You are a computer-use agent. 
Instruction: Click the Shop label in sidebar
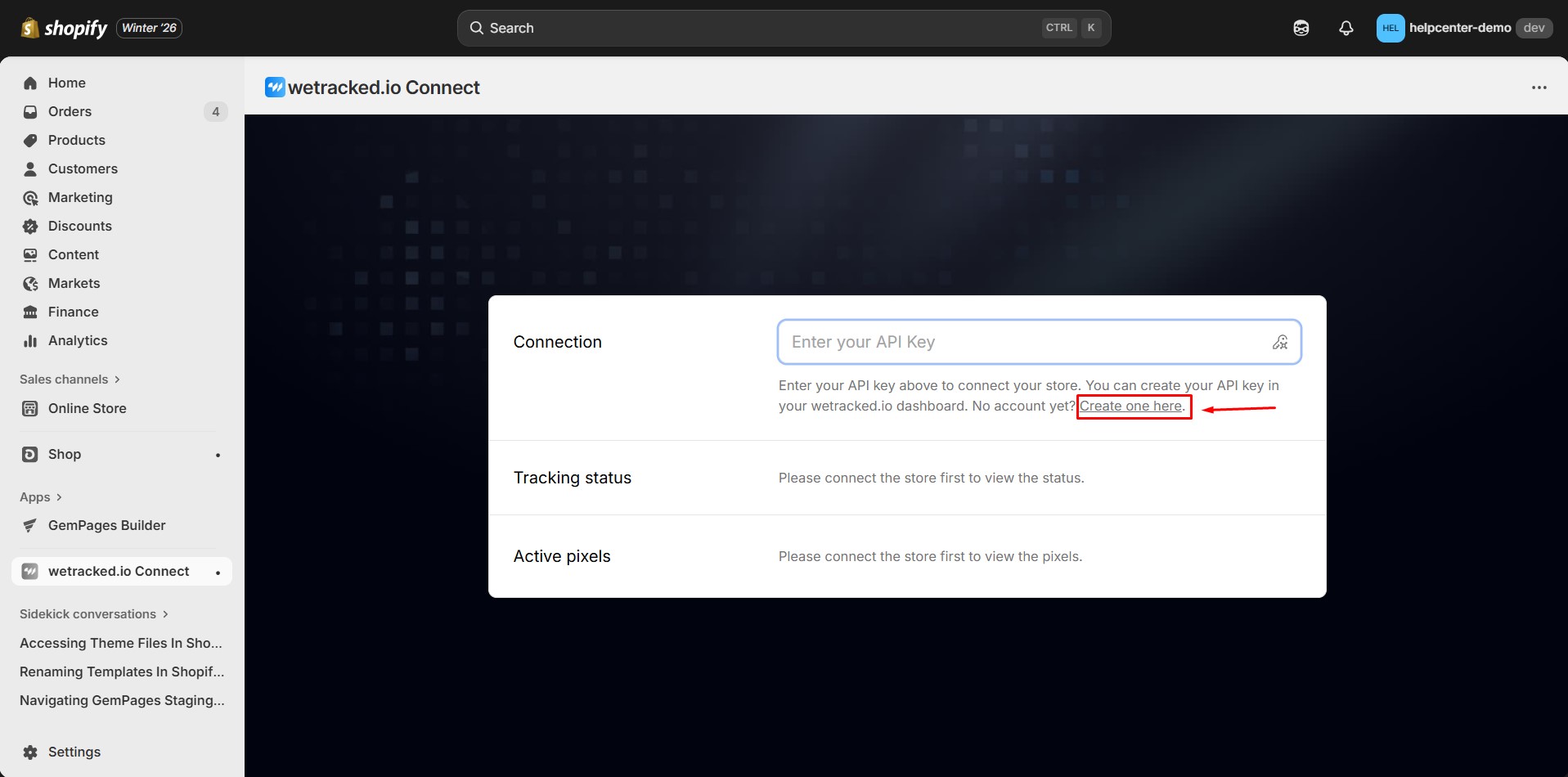tap(65, 454)
